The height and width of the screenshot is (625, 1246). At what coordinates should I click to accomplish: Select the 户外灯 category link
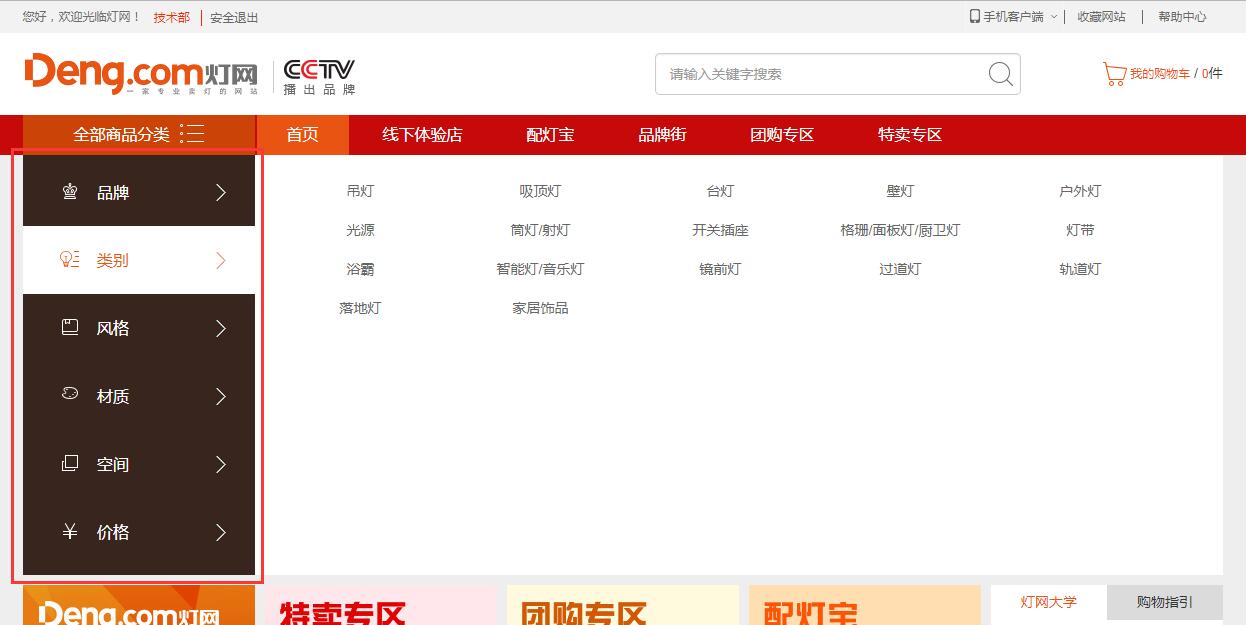point(1080,191)
